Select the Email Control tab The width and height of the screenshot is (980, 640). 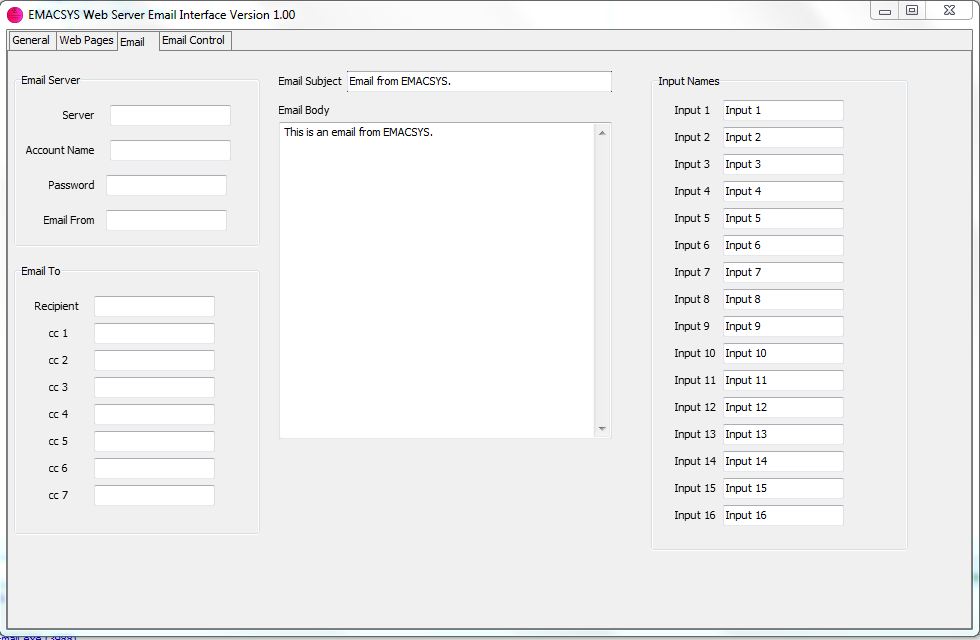pos(193,40)
